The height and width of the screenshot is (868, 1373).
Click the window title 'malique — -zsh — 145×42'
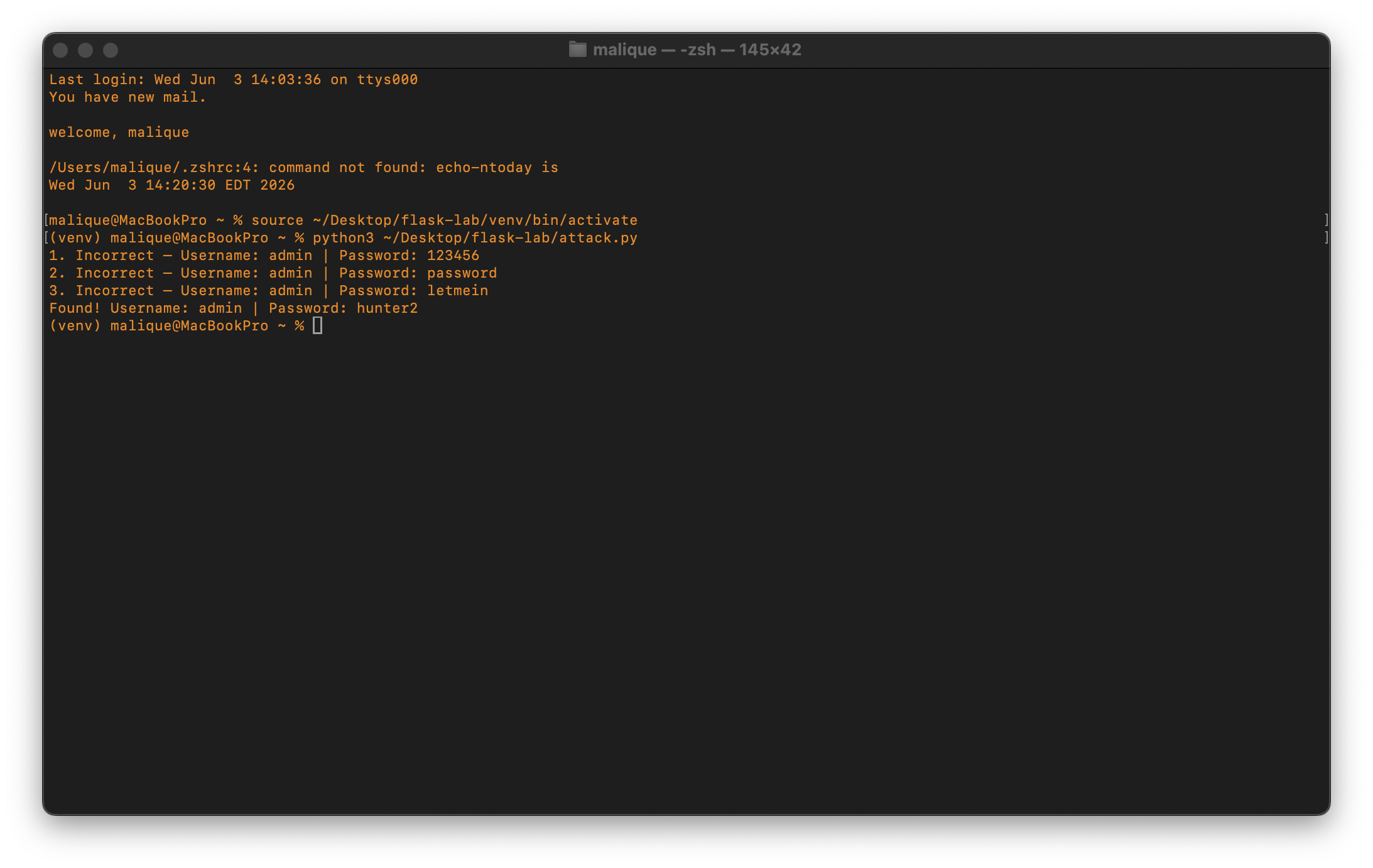(697, 50)
